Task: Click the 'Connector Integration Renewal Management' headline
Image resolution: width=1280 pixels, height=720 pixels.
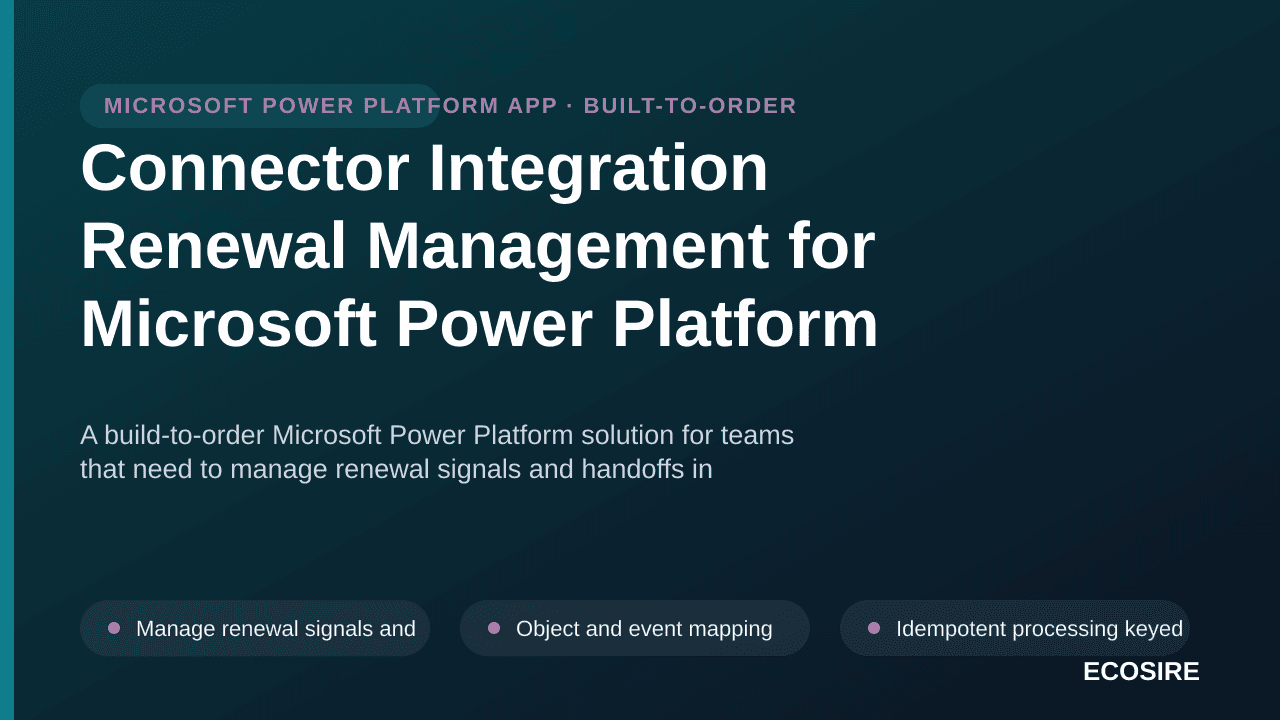Action: click(x=480, y=246)
